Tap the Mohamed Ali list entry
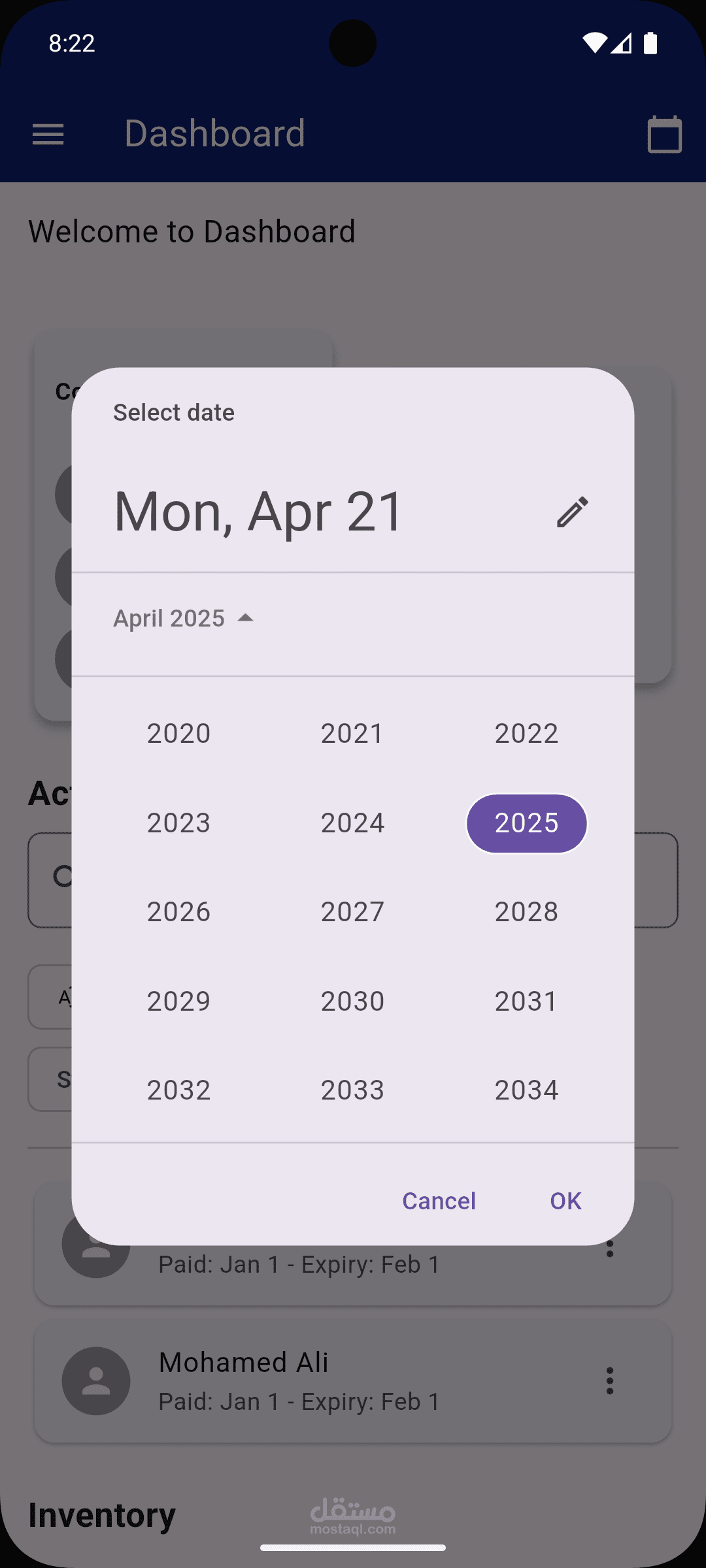The width and height of the screenshot is (706, 1568). [x=353, y=1380]
